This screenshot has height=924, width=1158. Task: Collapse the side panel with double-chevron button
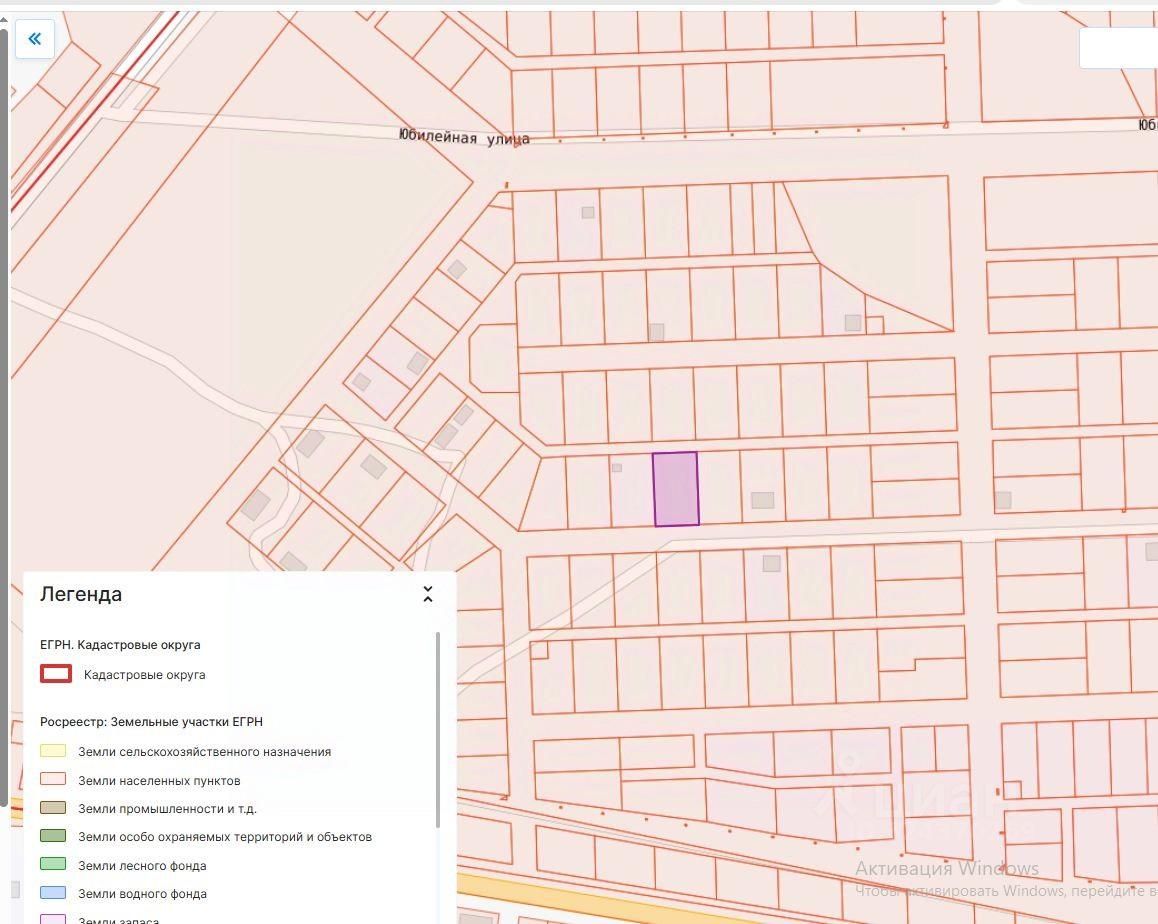[x=35, y=39]
